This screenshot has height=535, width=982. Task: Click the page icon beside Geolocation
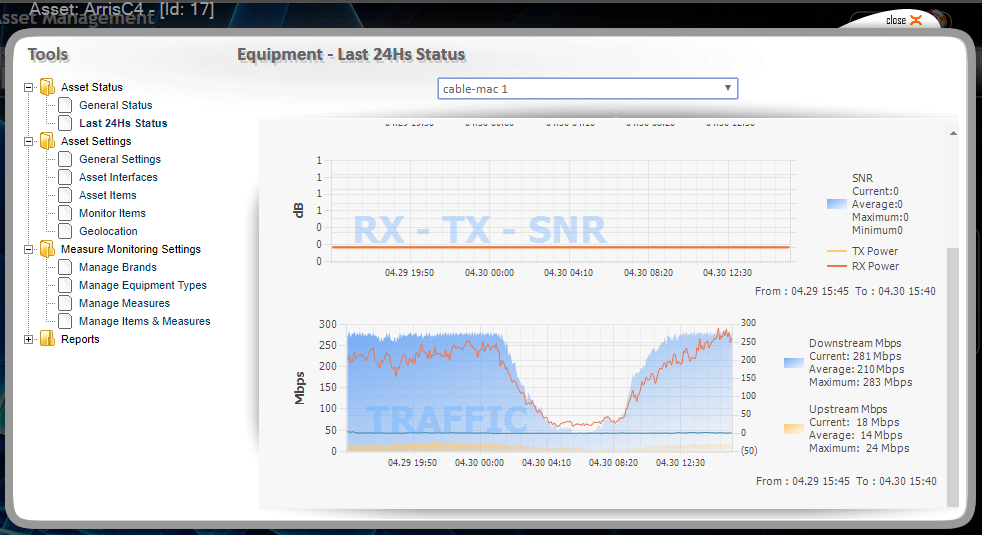[65, 231]
